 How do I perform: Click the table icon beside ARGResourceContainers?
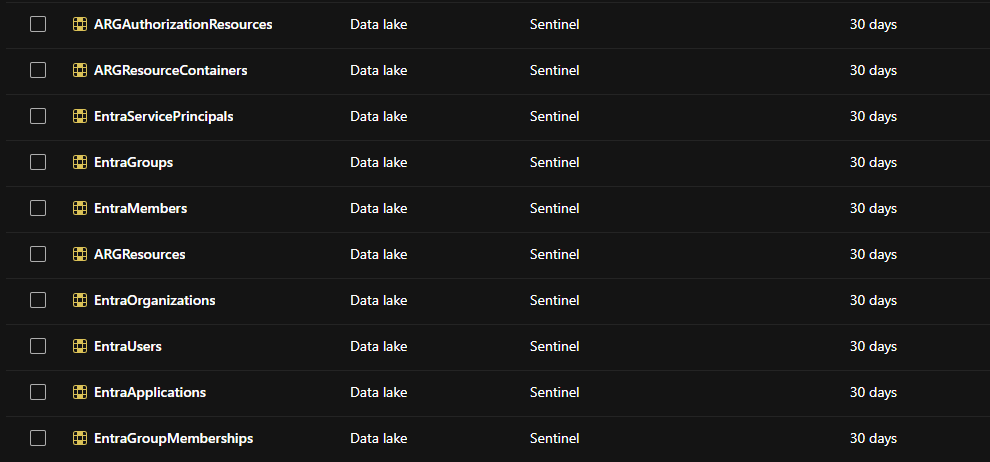[80, 71]
